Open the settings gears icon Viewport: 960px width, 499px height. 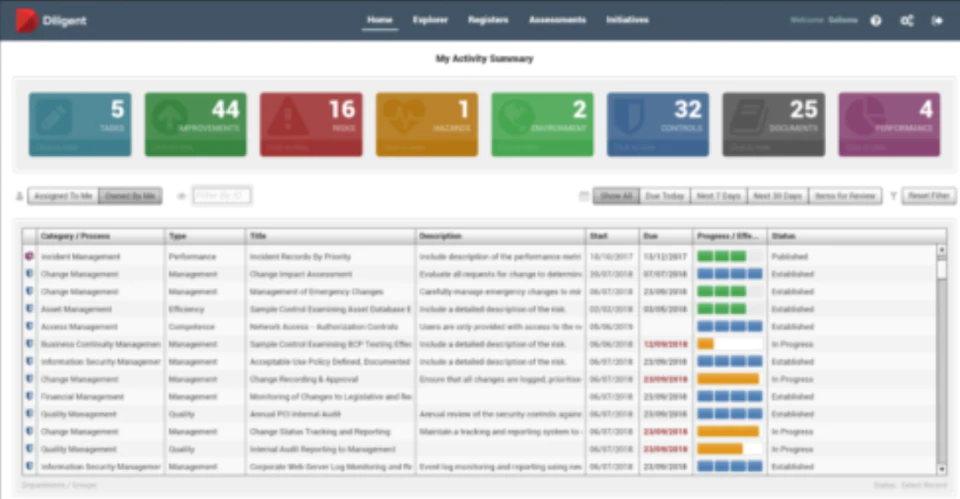point(907,21)
